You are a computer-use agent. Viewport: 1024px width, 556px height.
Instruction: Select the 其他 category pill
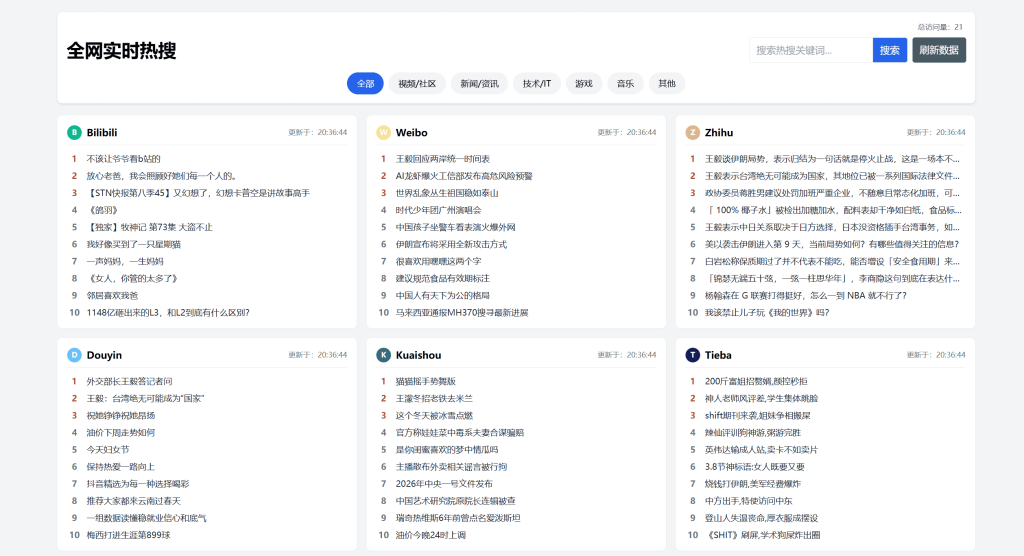[x=667, y=84]
